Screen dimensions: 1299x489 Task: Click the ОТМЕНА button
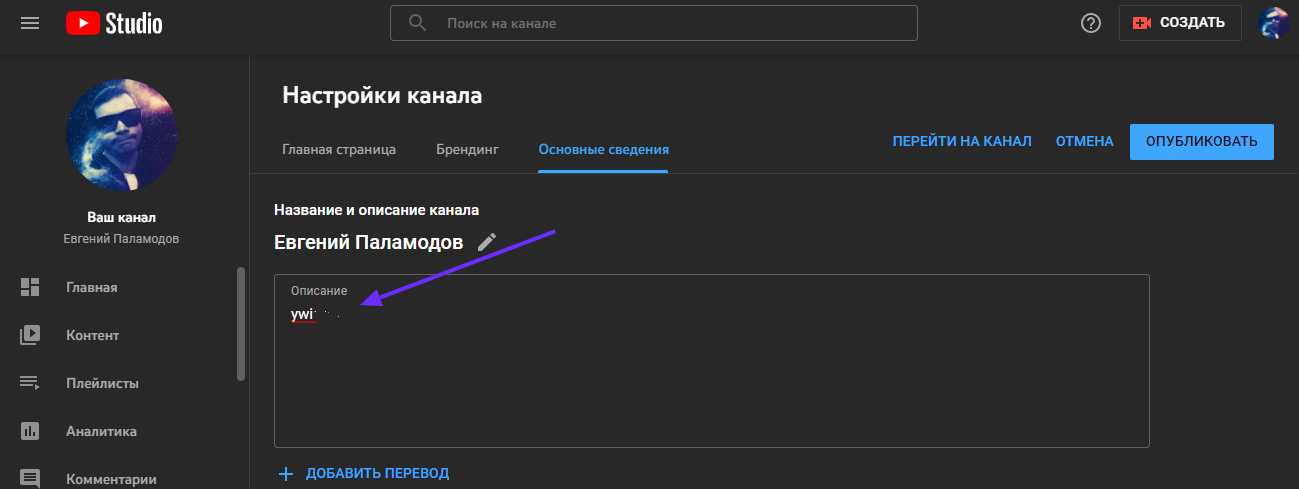point(1084,142)
